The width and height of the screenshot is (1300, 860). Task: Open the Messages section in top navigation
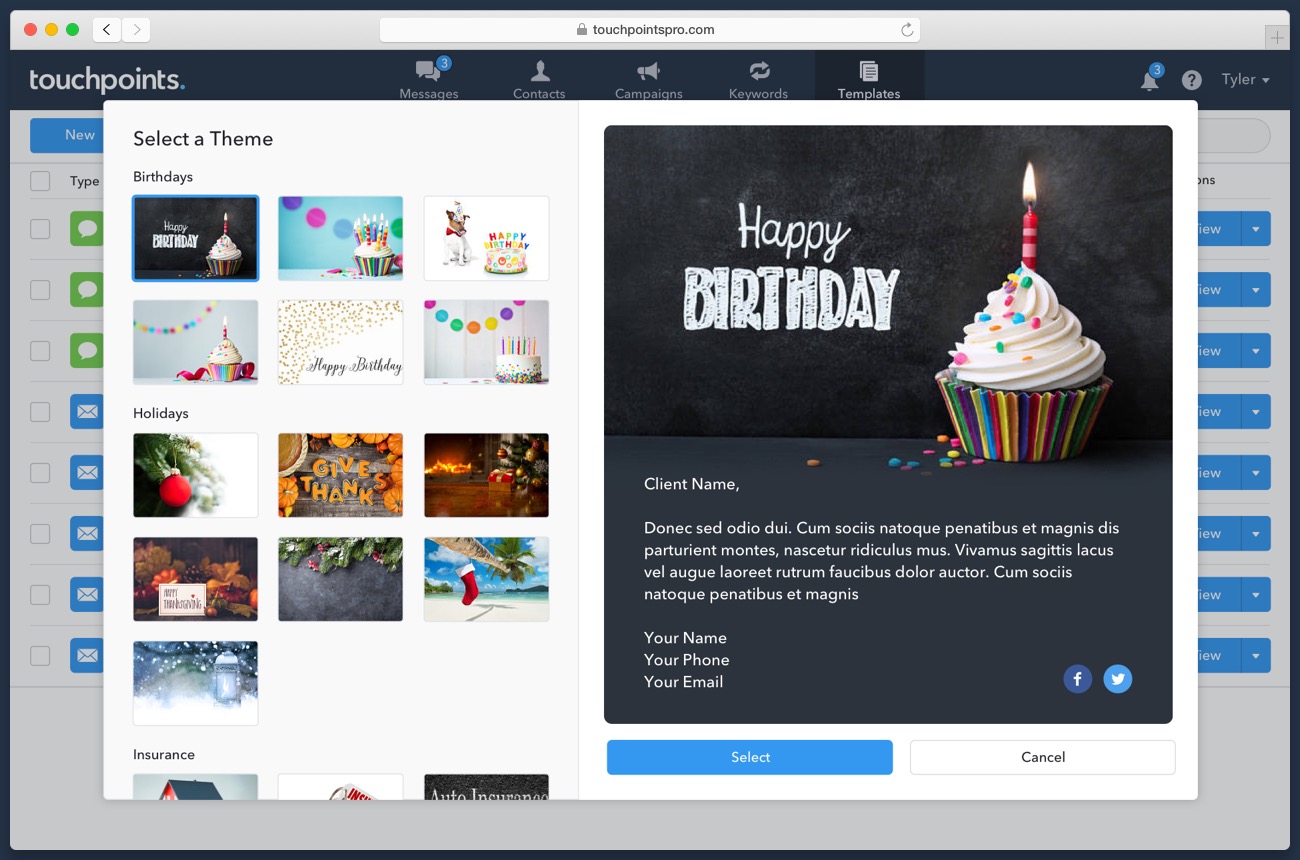tap(429, 78)
